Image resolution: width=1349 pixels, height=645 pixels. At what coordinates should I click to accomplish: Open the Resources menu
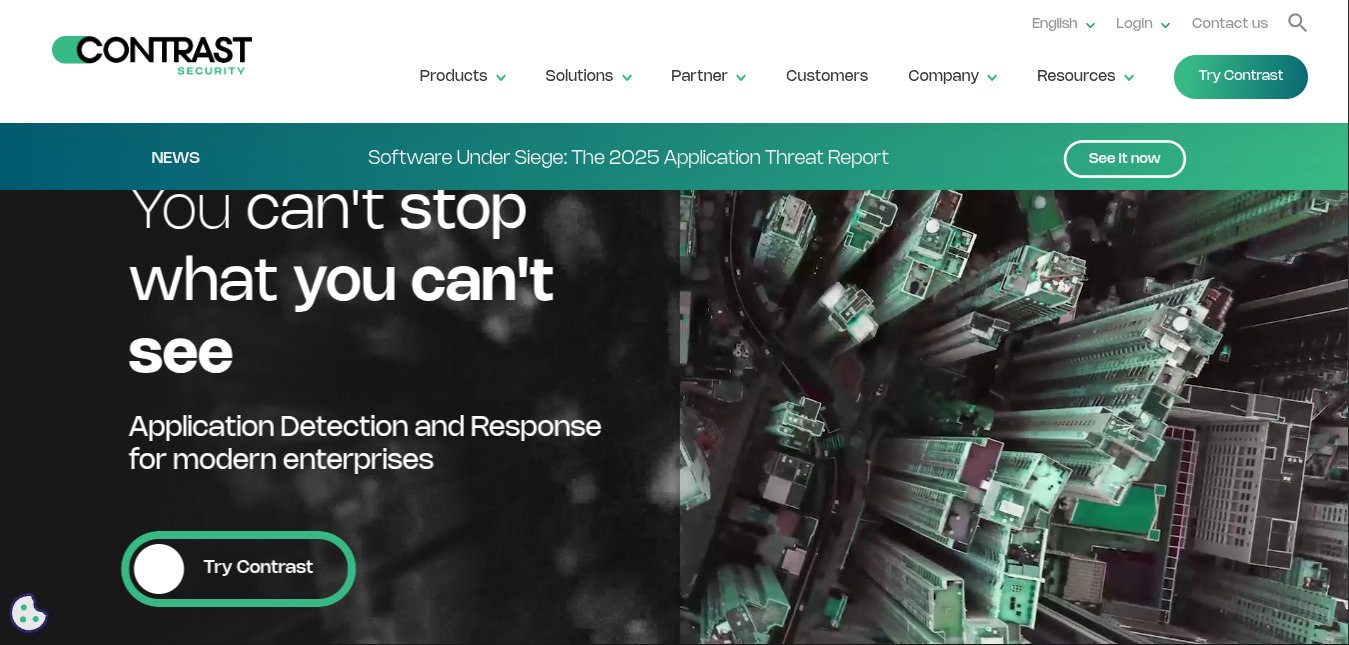pyautogui.click(x=1086, y=76)
